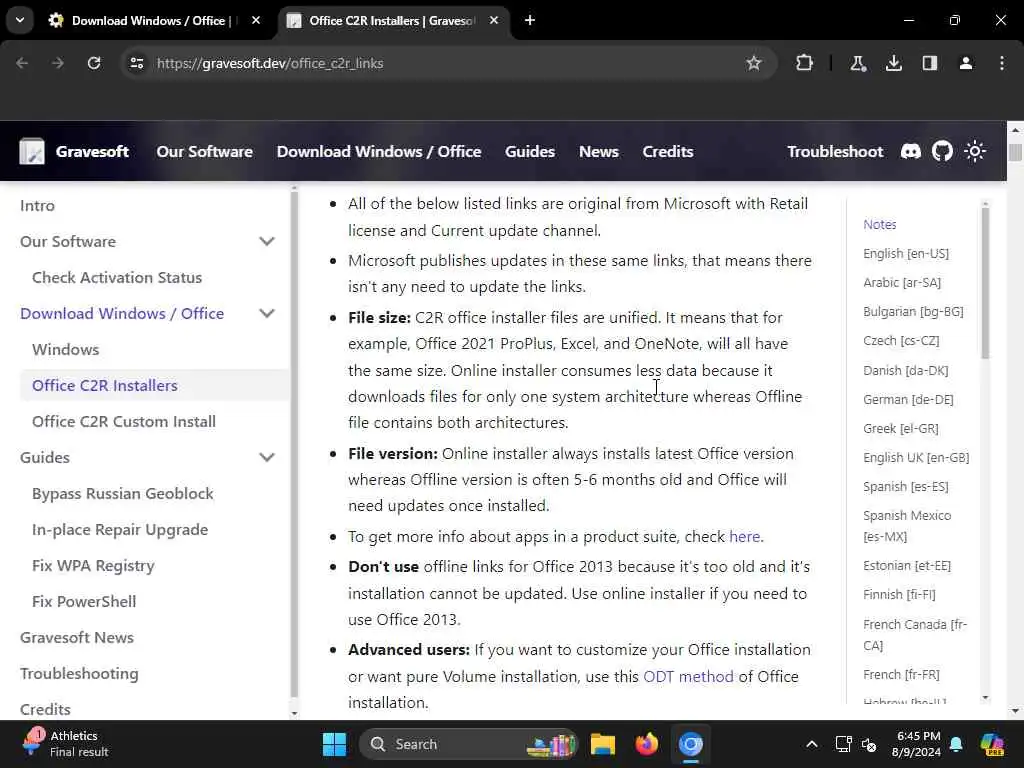Screen dimensions: 1024x768
Task: Select Office C2R Installers in sidebar
Action: click(104, 385)
